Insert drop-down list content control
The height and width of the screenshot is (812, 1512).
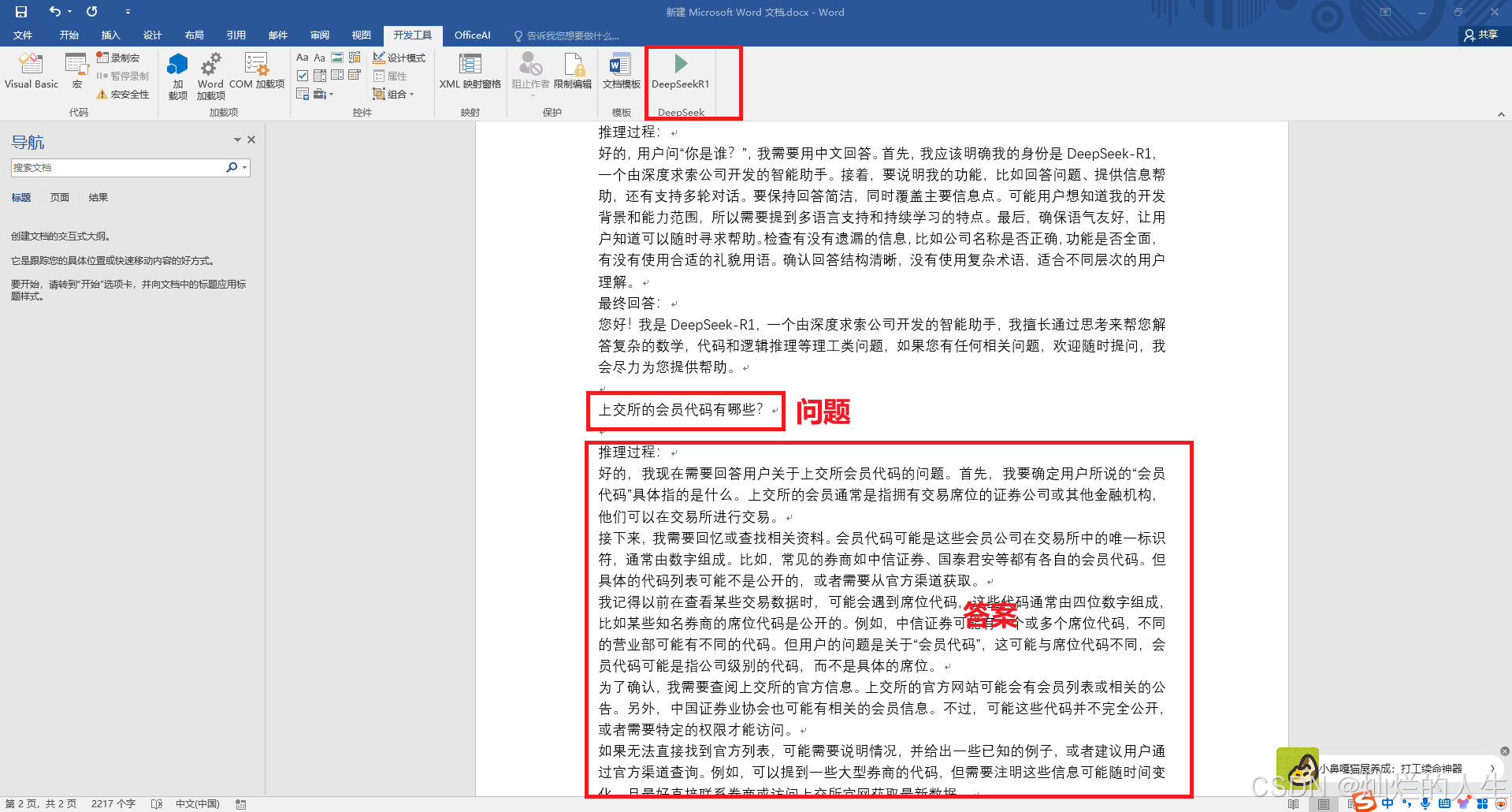[337, 76]
